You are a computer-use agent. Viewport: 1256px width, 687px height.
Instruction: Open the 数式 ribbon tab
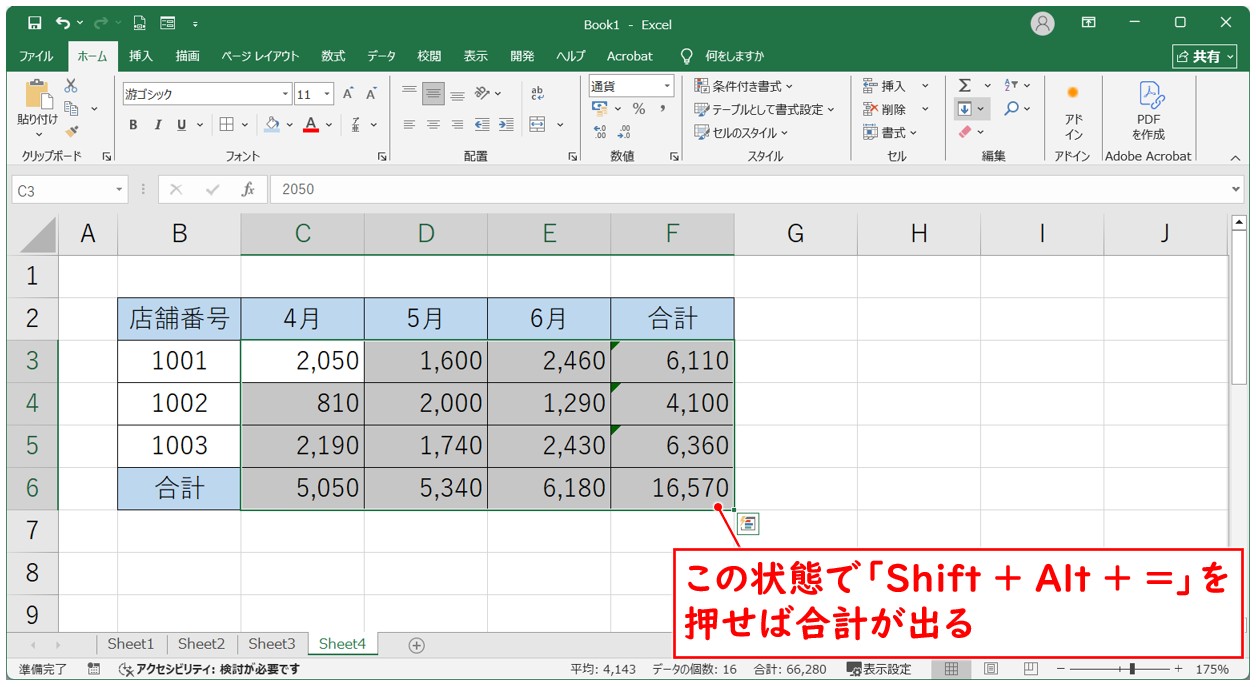tap(333, 56)
